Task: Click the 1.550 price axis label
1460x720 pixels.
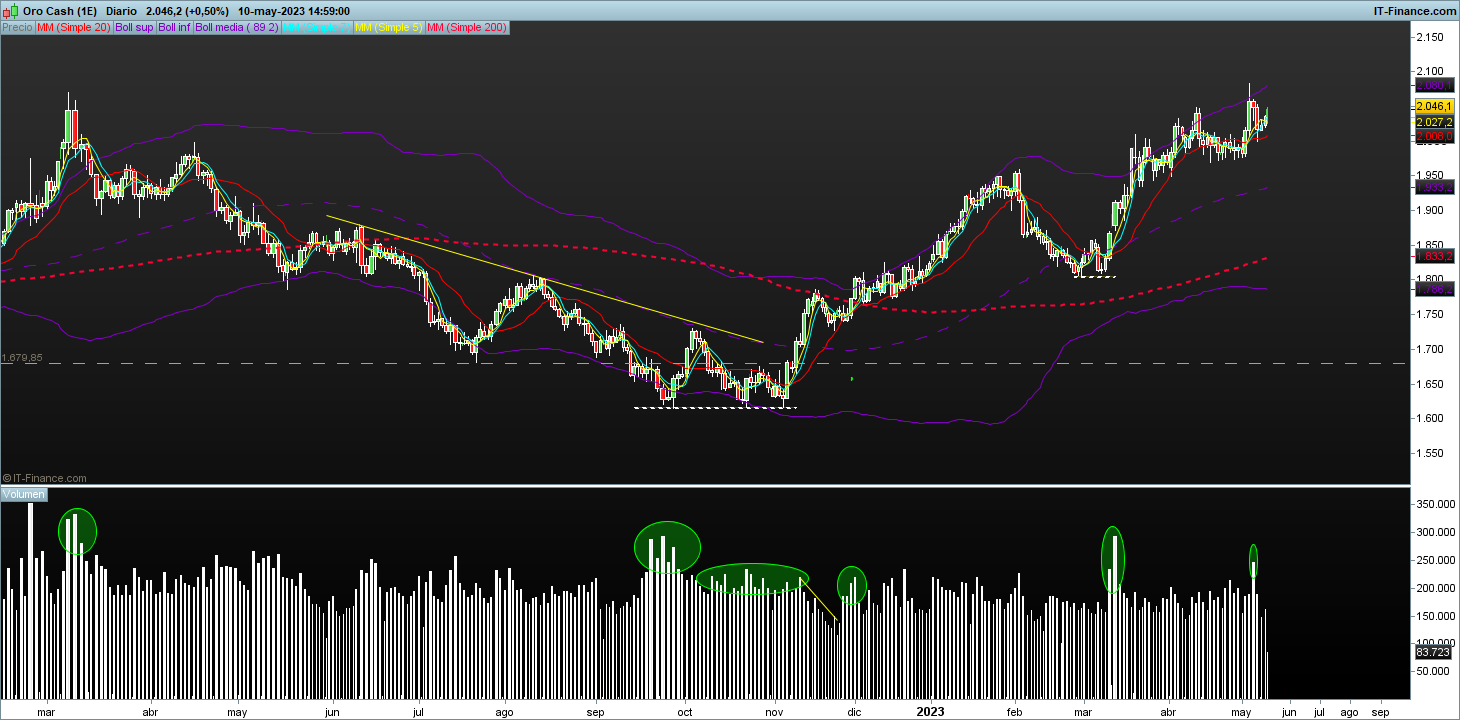Action: 1430,453
